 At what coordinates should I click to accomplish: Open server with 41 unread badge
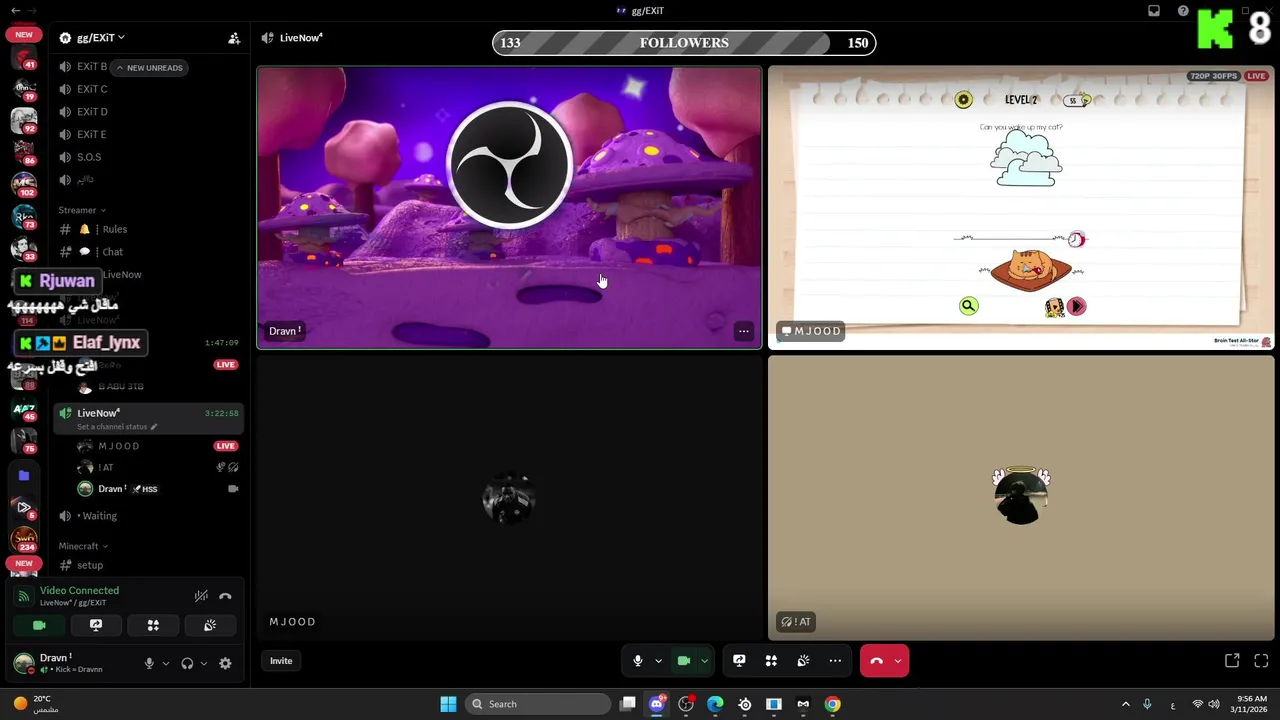point(23,57)
